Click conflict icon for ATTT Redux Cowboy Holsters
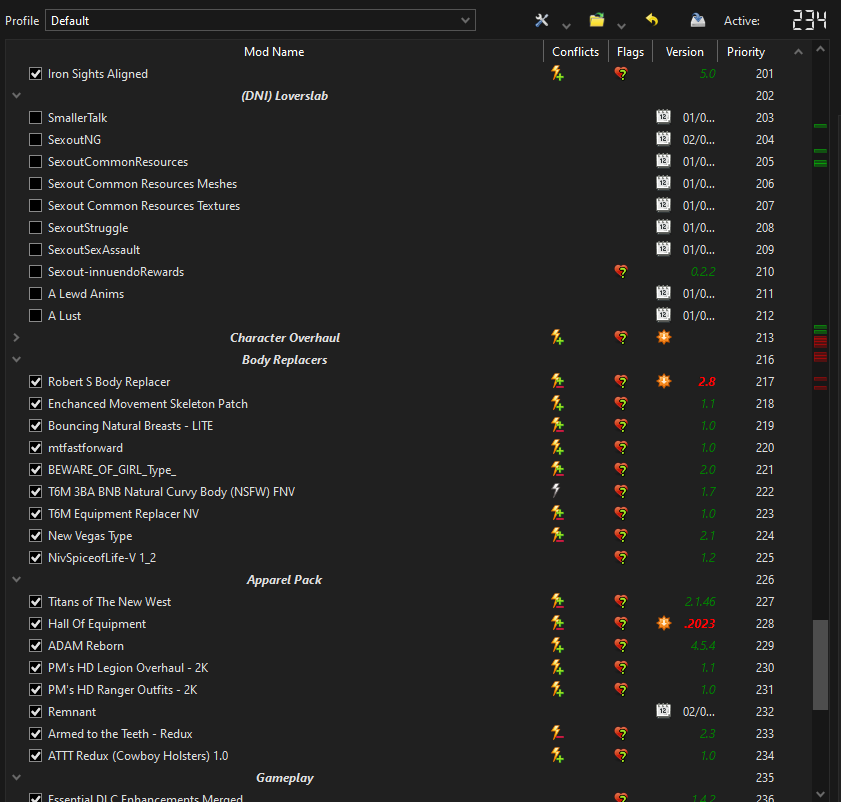Viewport: 841px width, 802px height. tap(557, 755)
